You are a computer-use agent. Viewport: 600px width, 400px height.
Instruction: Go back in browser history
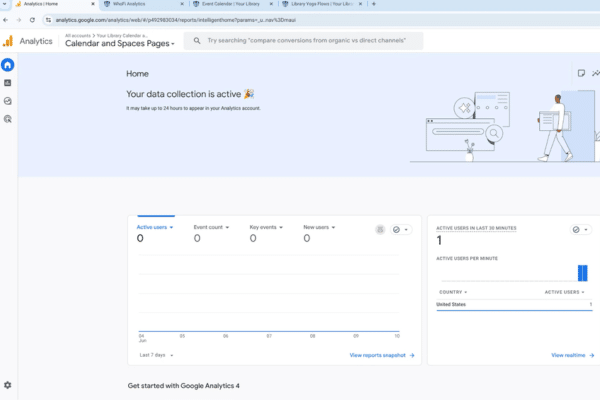point(5,20)
